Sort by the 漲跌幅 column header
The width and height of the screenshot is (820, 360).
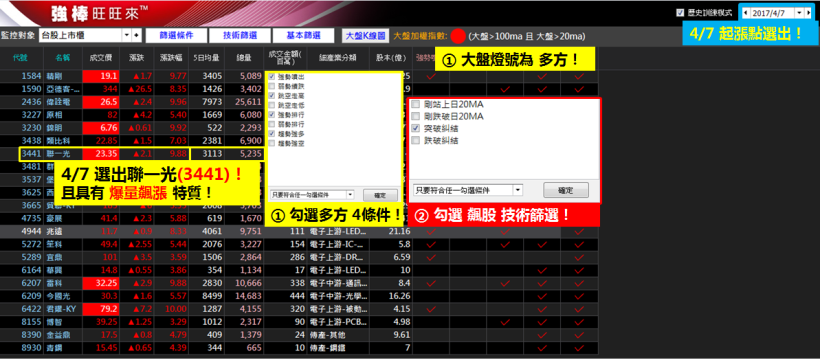tap(170, 58)
